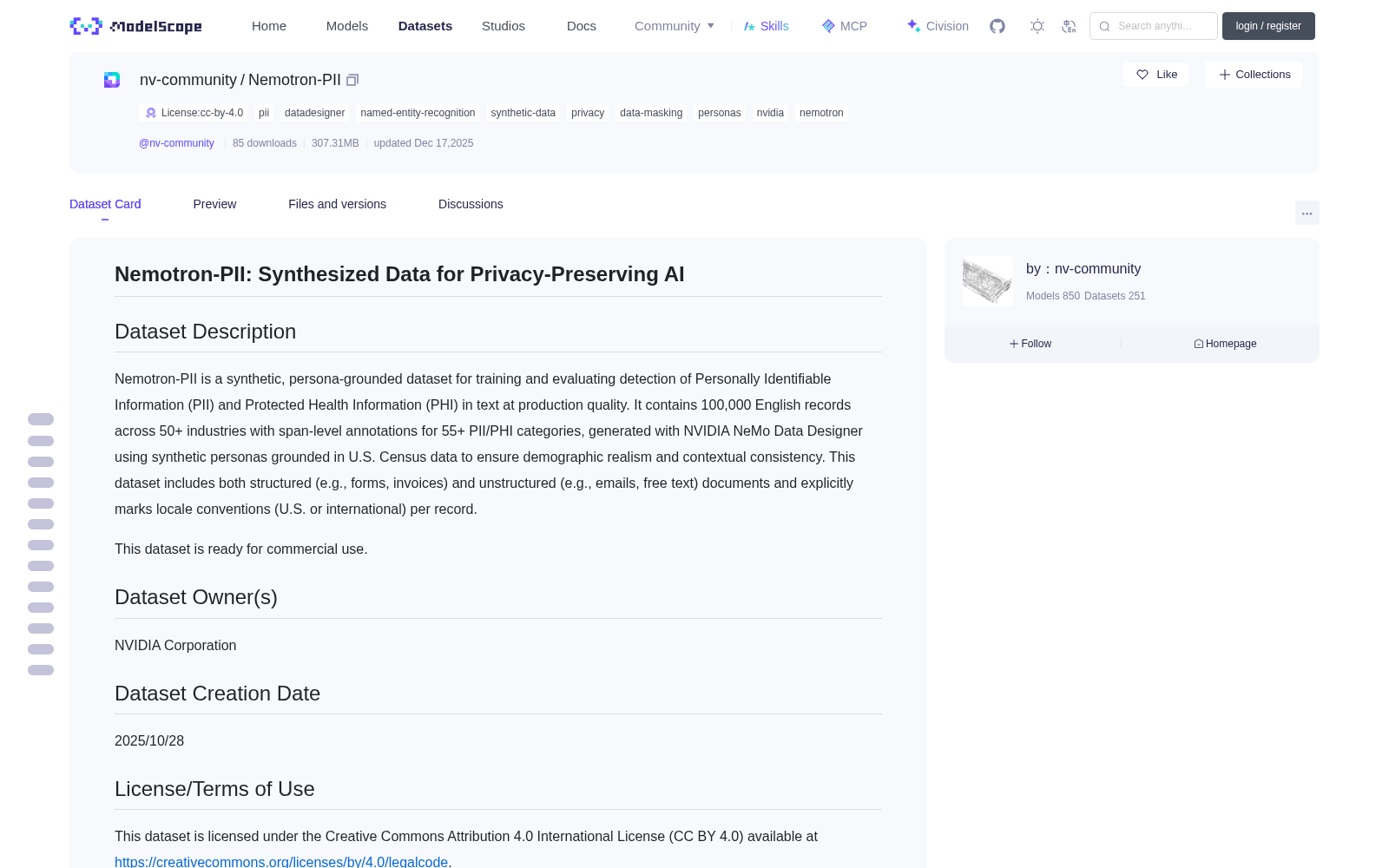Focus the search input field

click(1154, 26)
